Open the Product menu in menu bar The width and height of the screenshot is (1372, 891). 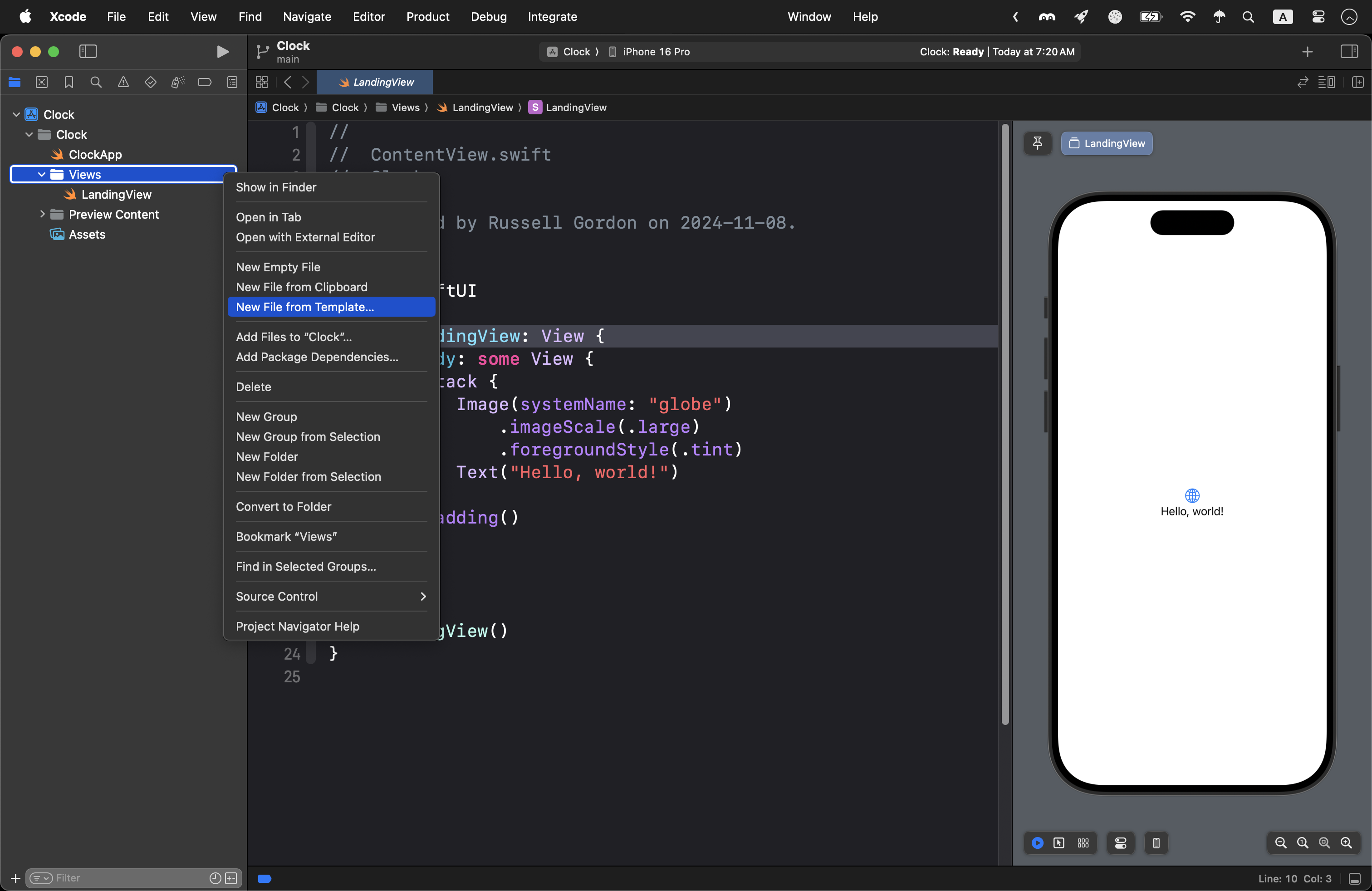[427, 17]
